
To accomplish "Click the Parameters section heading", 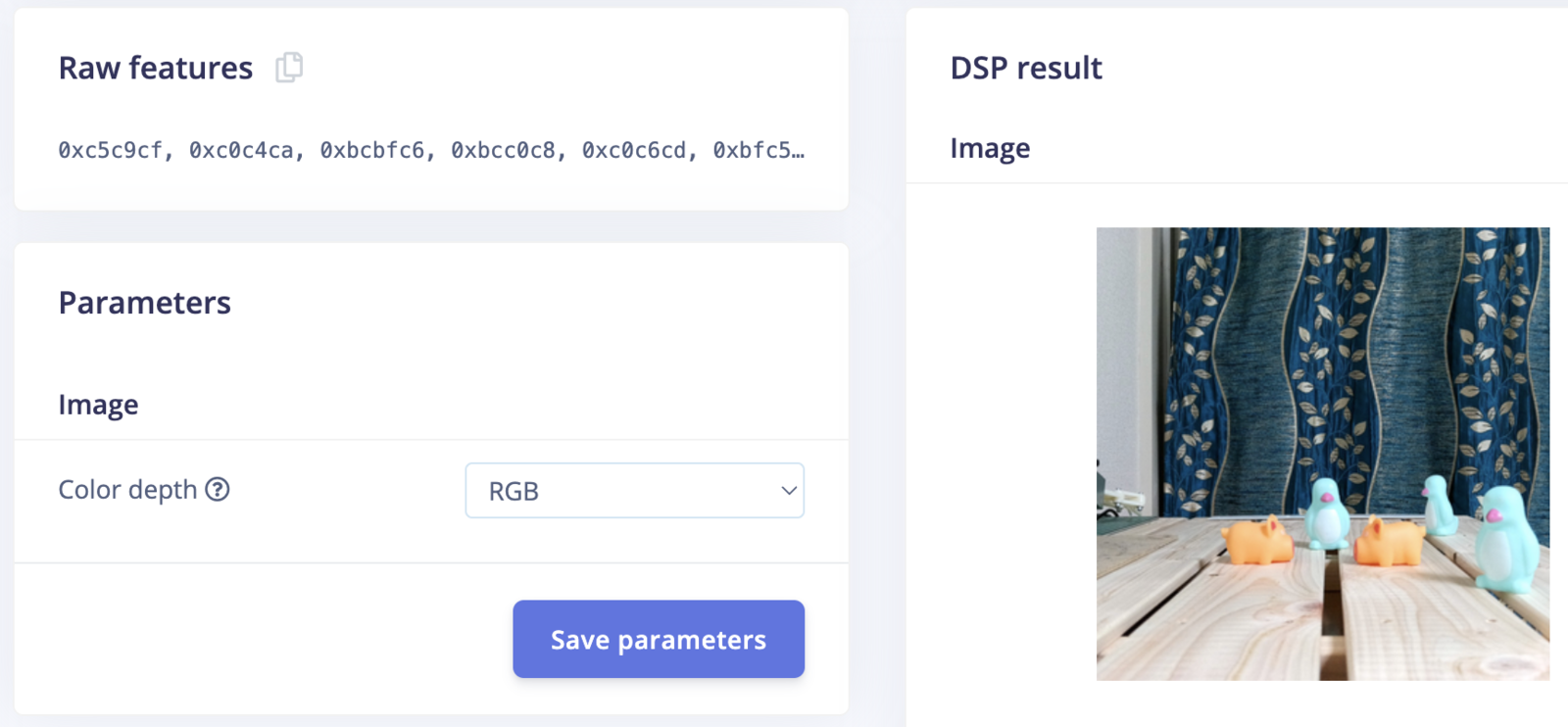I will click(145, 303).
